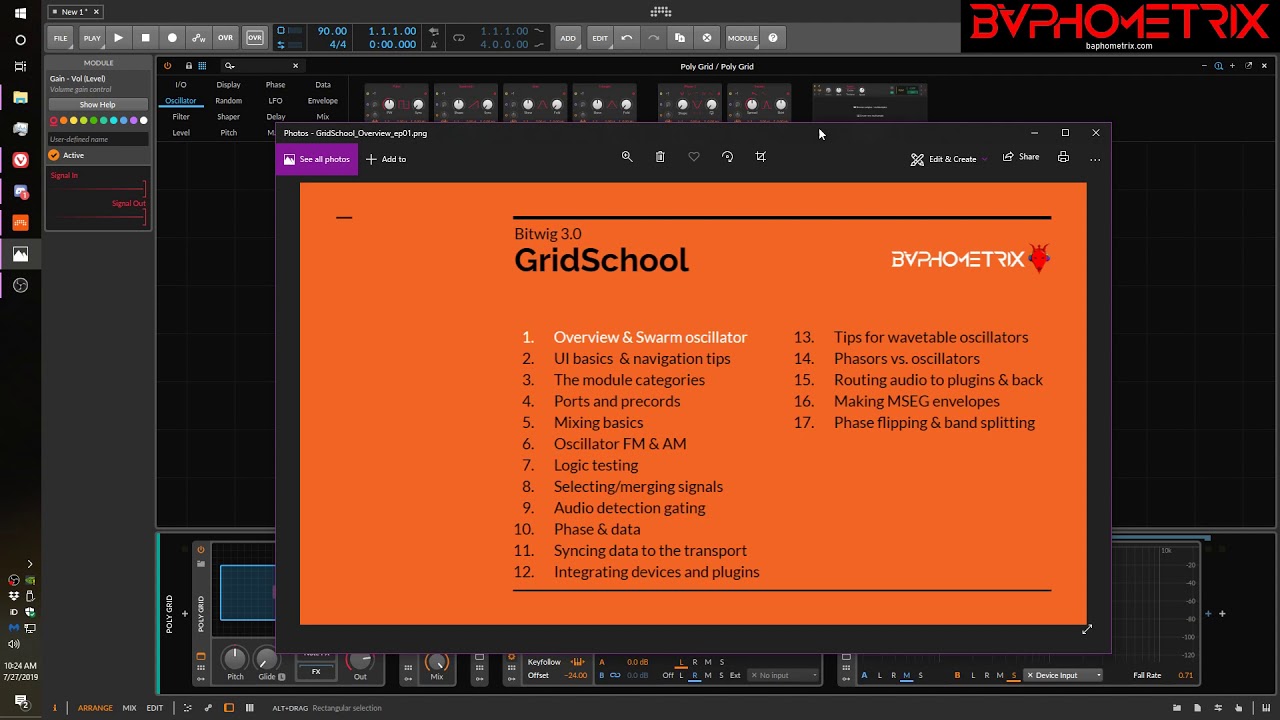Click the duplicate icon next to redo

coord(680,38)
